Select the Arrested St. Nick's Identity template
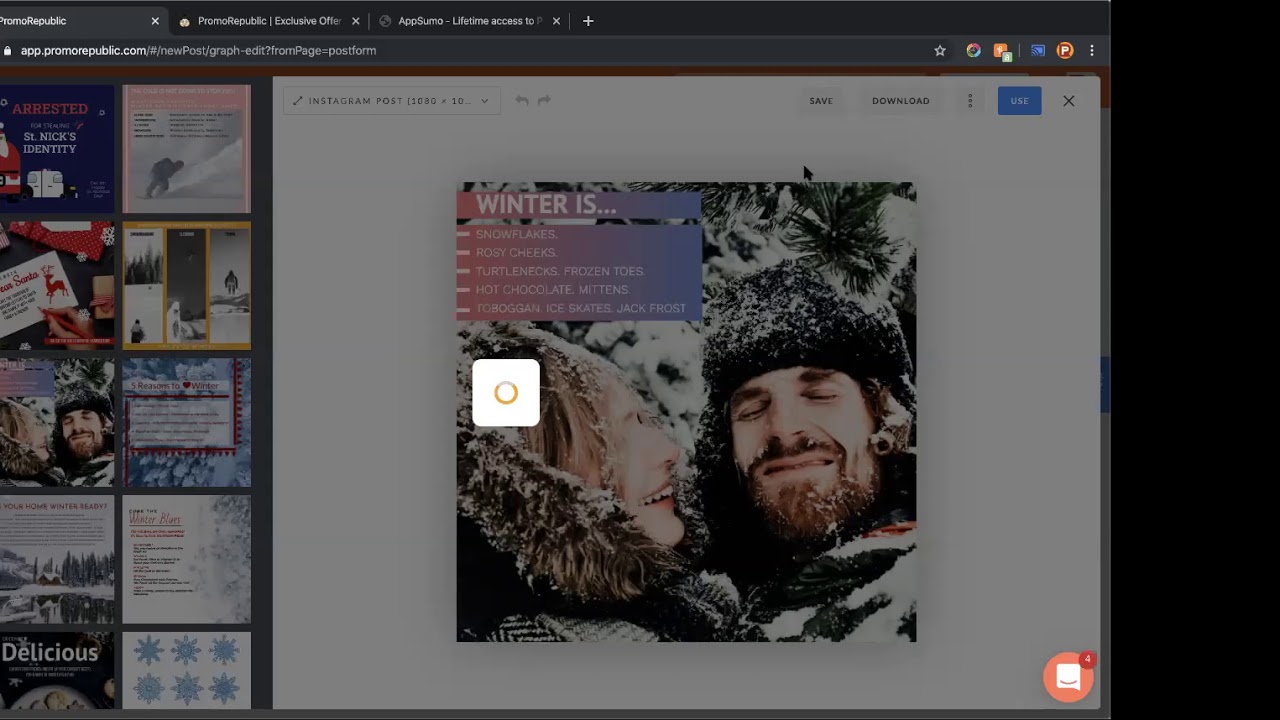The width and height of the screenshot is (1280, 720). tap(57, 149)
